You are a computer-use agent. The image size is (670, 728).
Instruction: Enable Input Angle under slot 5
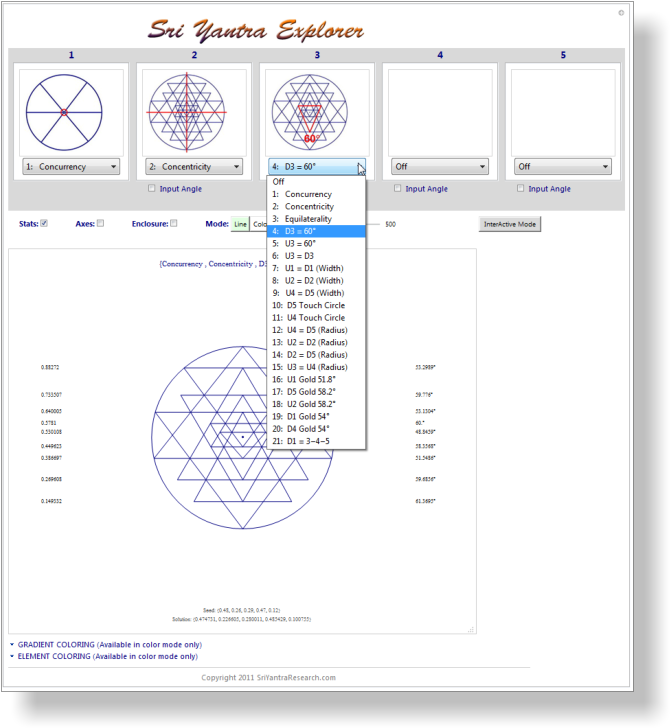(x=520, y=188)
